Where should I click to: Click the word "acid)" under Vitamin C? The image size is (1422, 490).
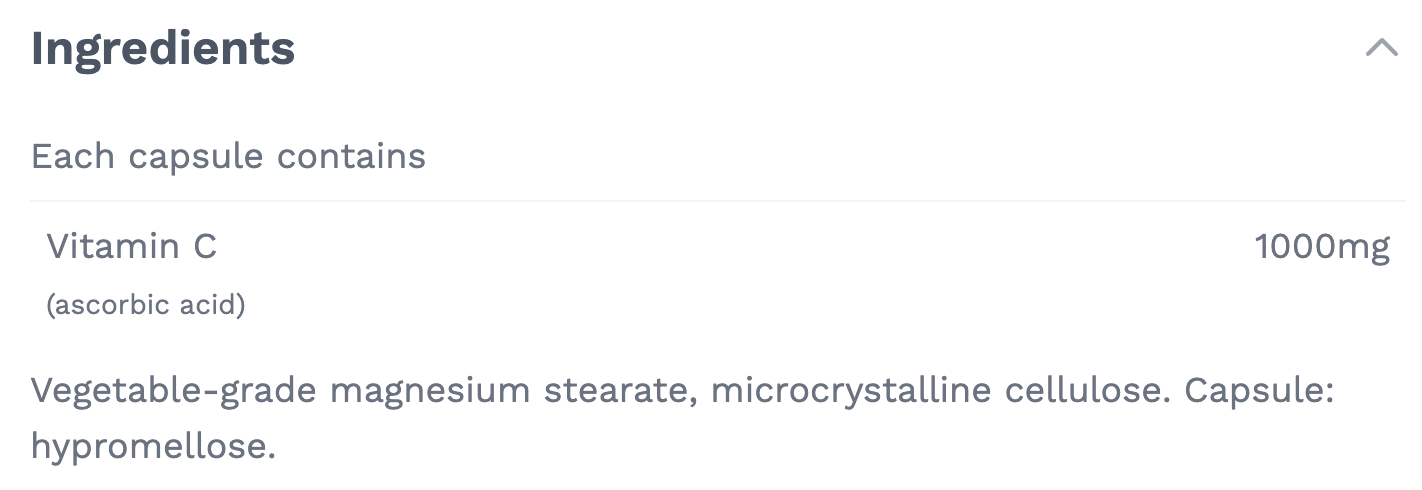(209, 304)
